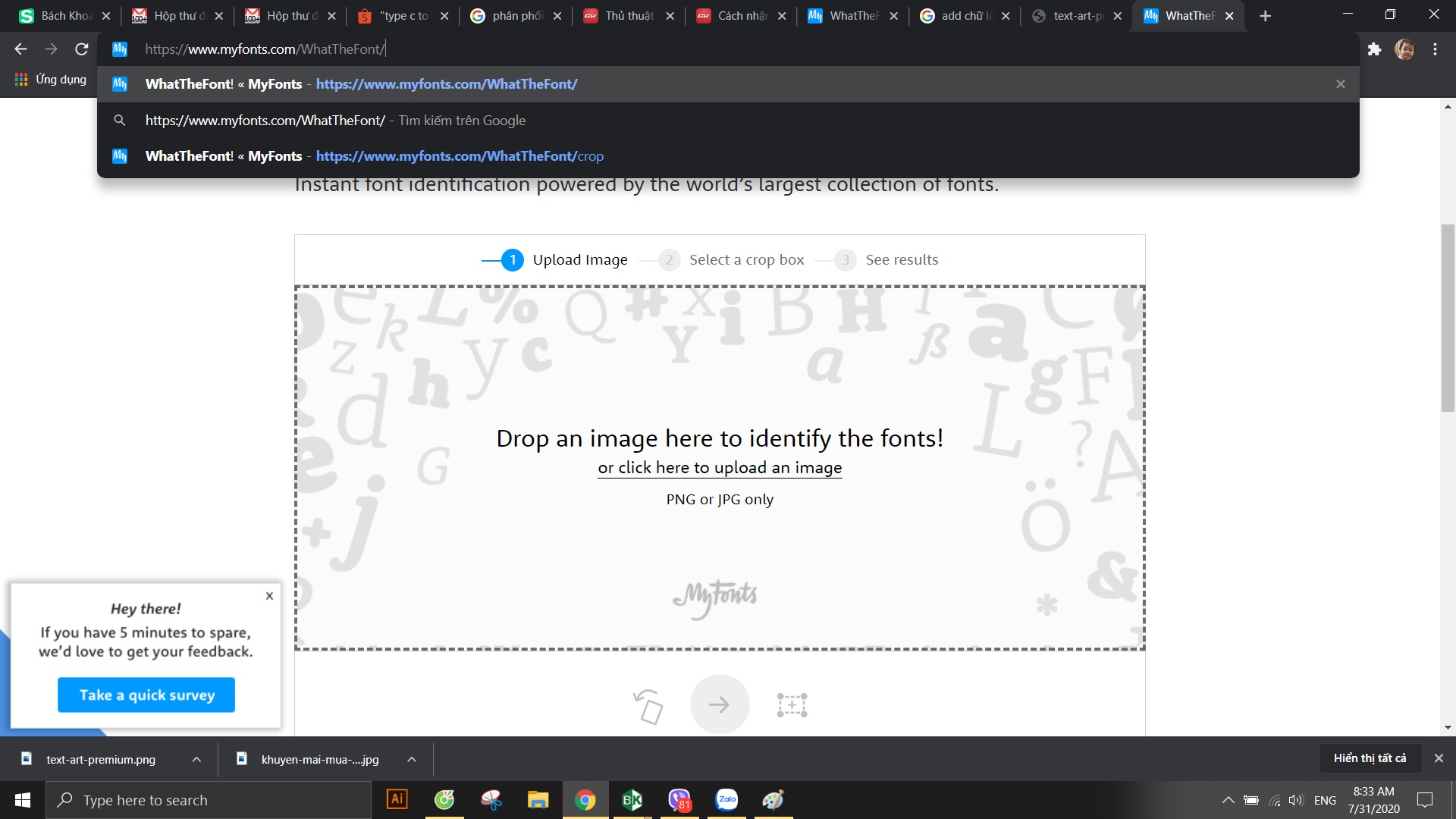Close the downloads bar
This screenshot has height=819, width=1456.
tap(1439, 758)
